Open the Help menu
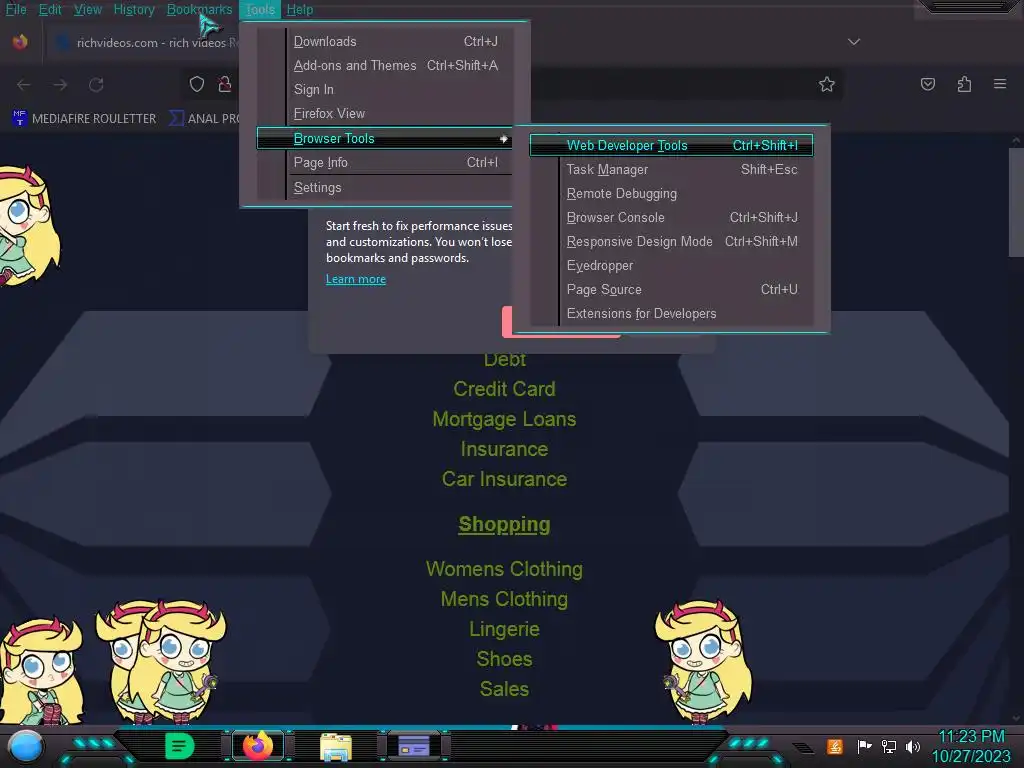The width and height of the screenshot is (1024, 768). 300,9
